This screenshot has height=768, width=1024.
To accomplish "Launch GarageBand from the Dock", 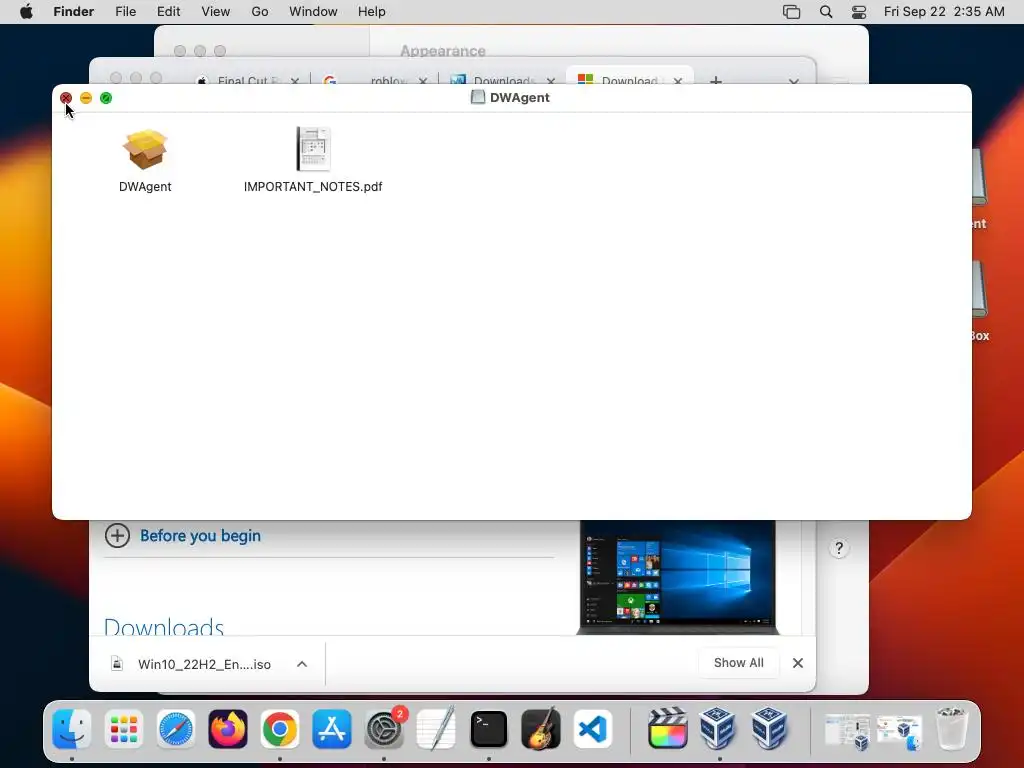I will point(541,728).
